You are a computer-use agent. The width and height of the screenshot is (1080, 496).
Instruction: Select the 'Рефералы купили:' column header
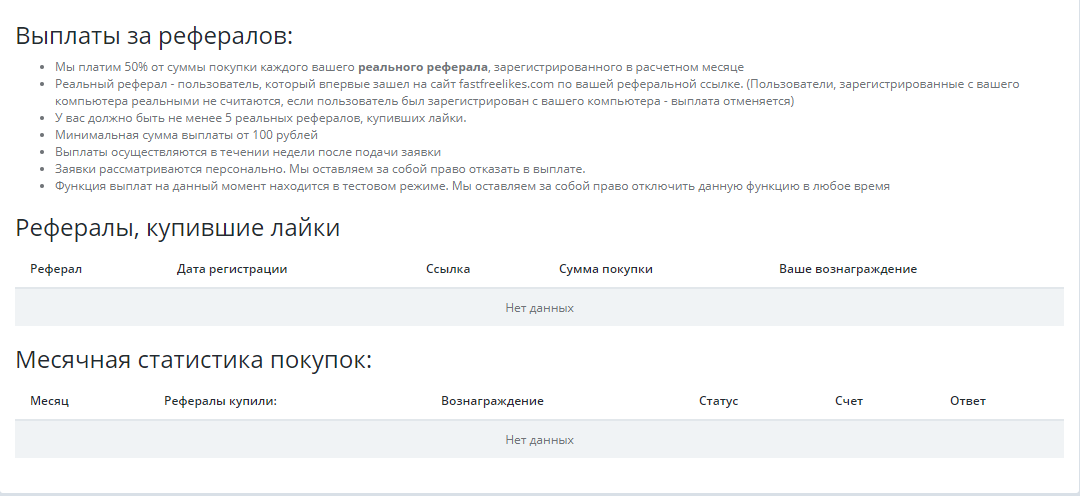220,401
